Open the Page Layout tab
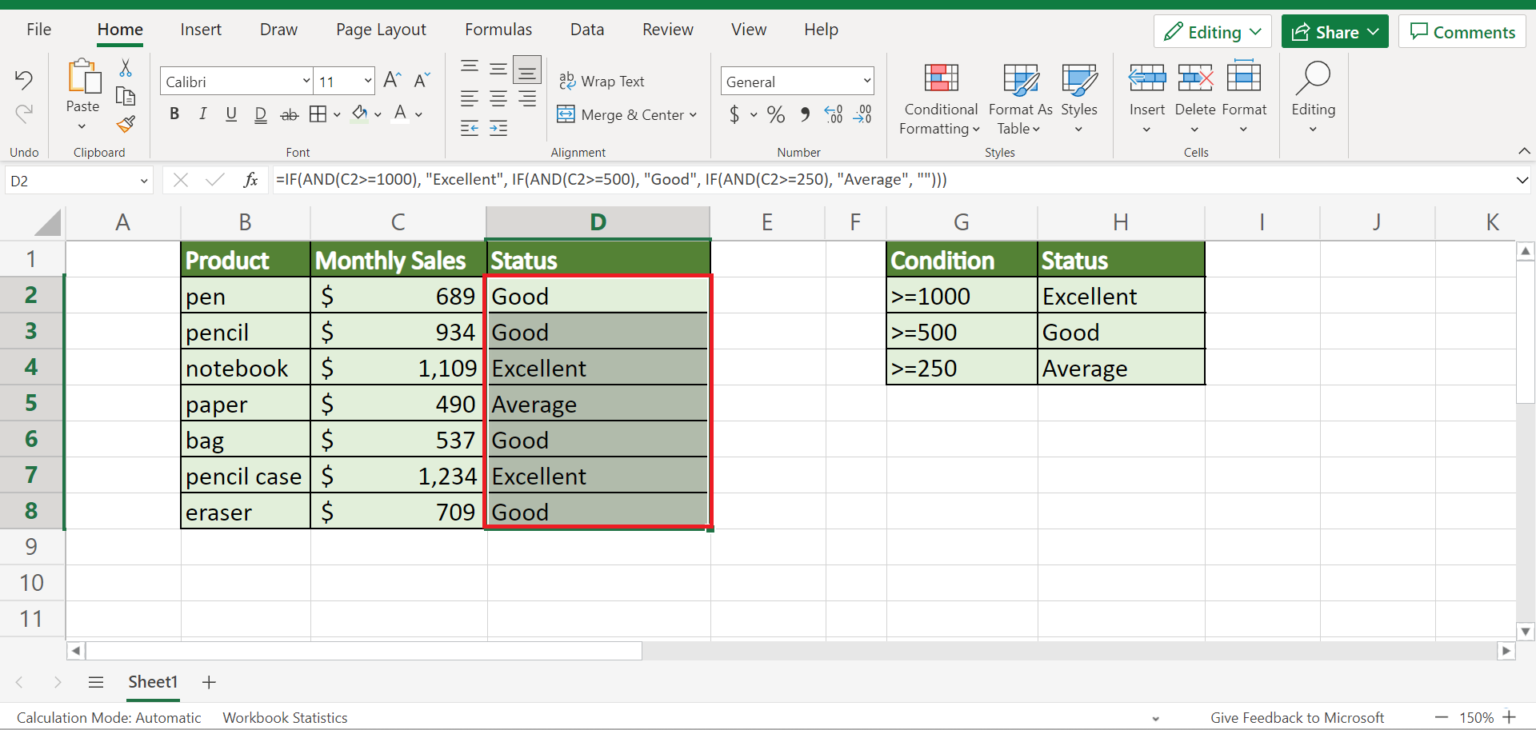Screen dimensions: 1536x730 coord(381,30)
